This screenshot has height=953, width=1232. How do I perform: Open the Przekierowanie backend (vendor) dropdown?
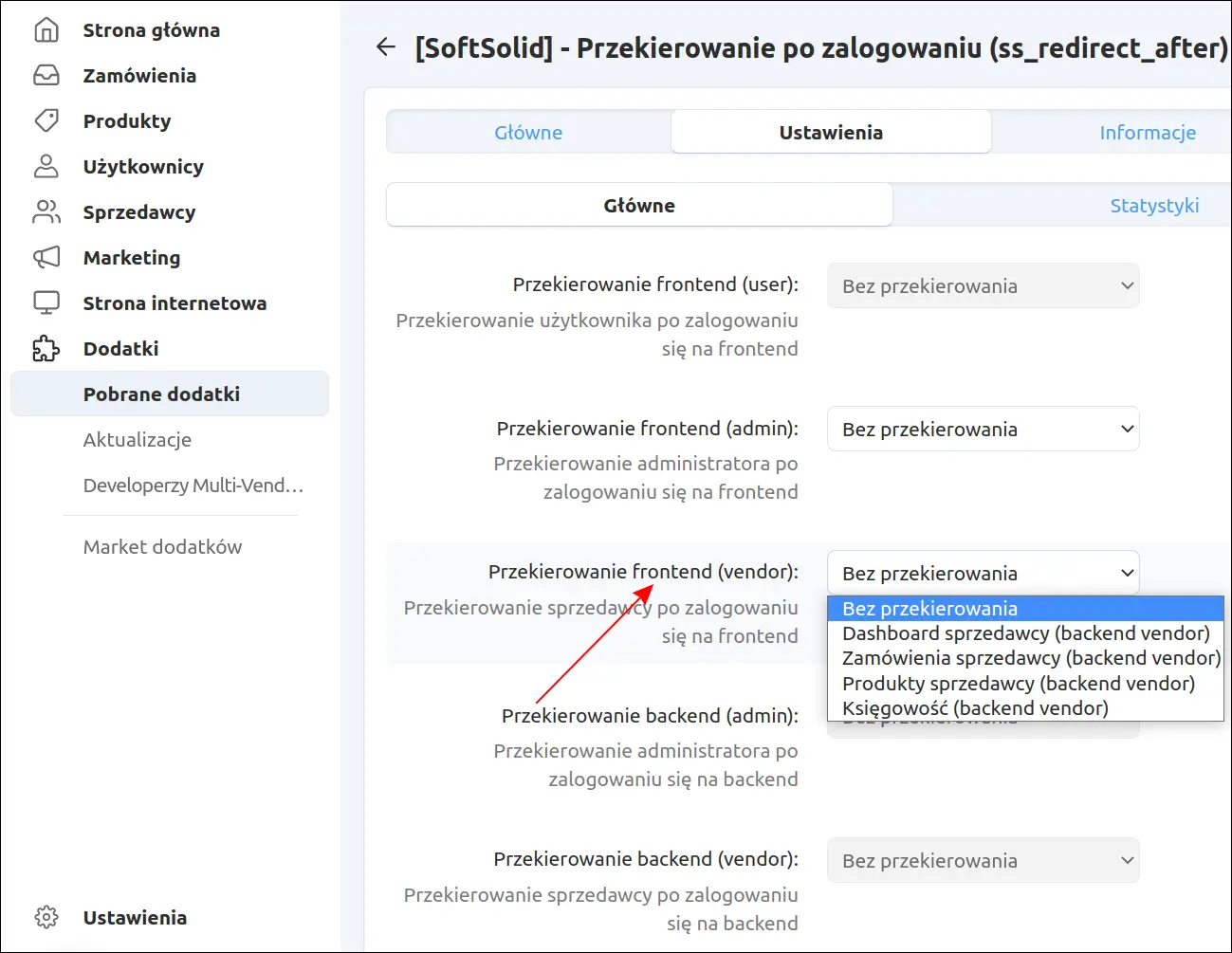coord(984,861)
